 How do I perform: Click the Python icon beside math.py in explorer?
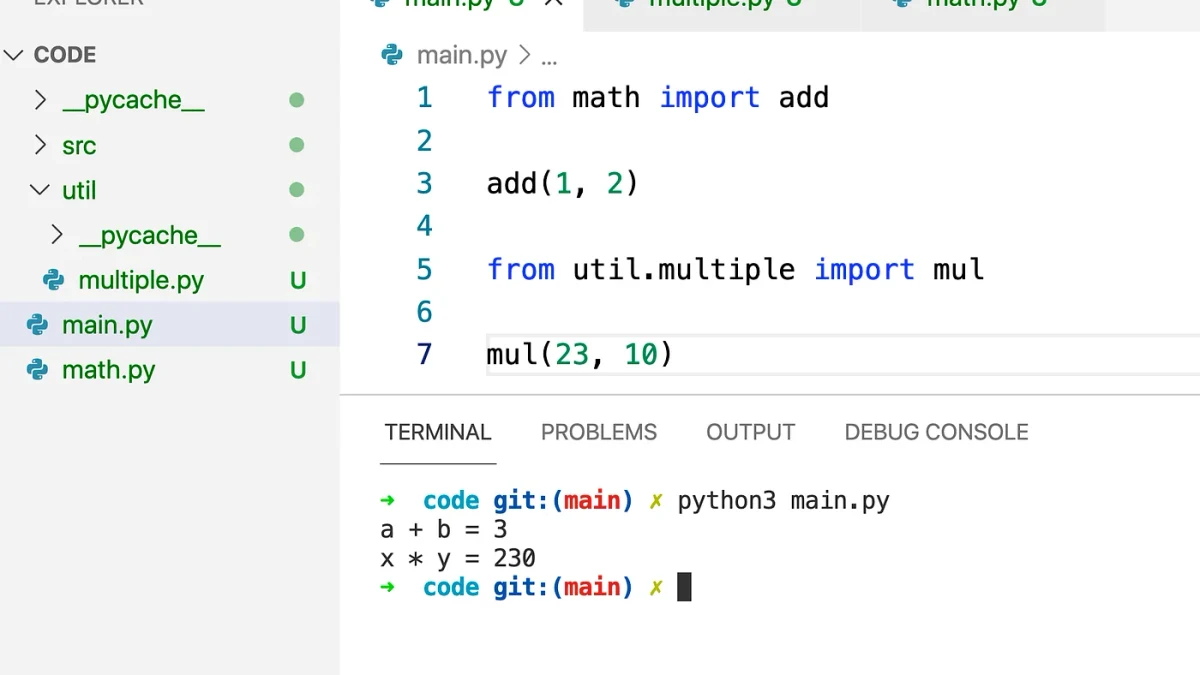pyautogui.click(x=38, y=370)
